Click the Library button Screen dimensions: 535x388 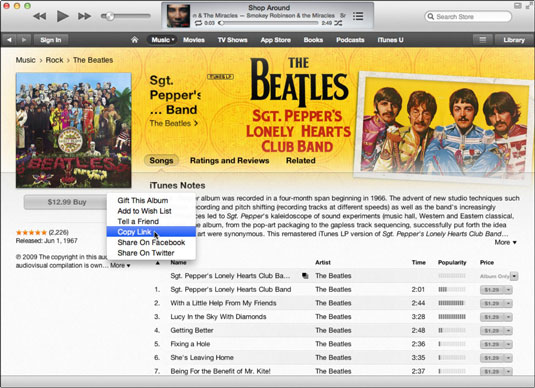[x=514, y=40]
